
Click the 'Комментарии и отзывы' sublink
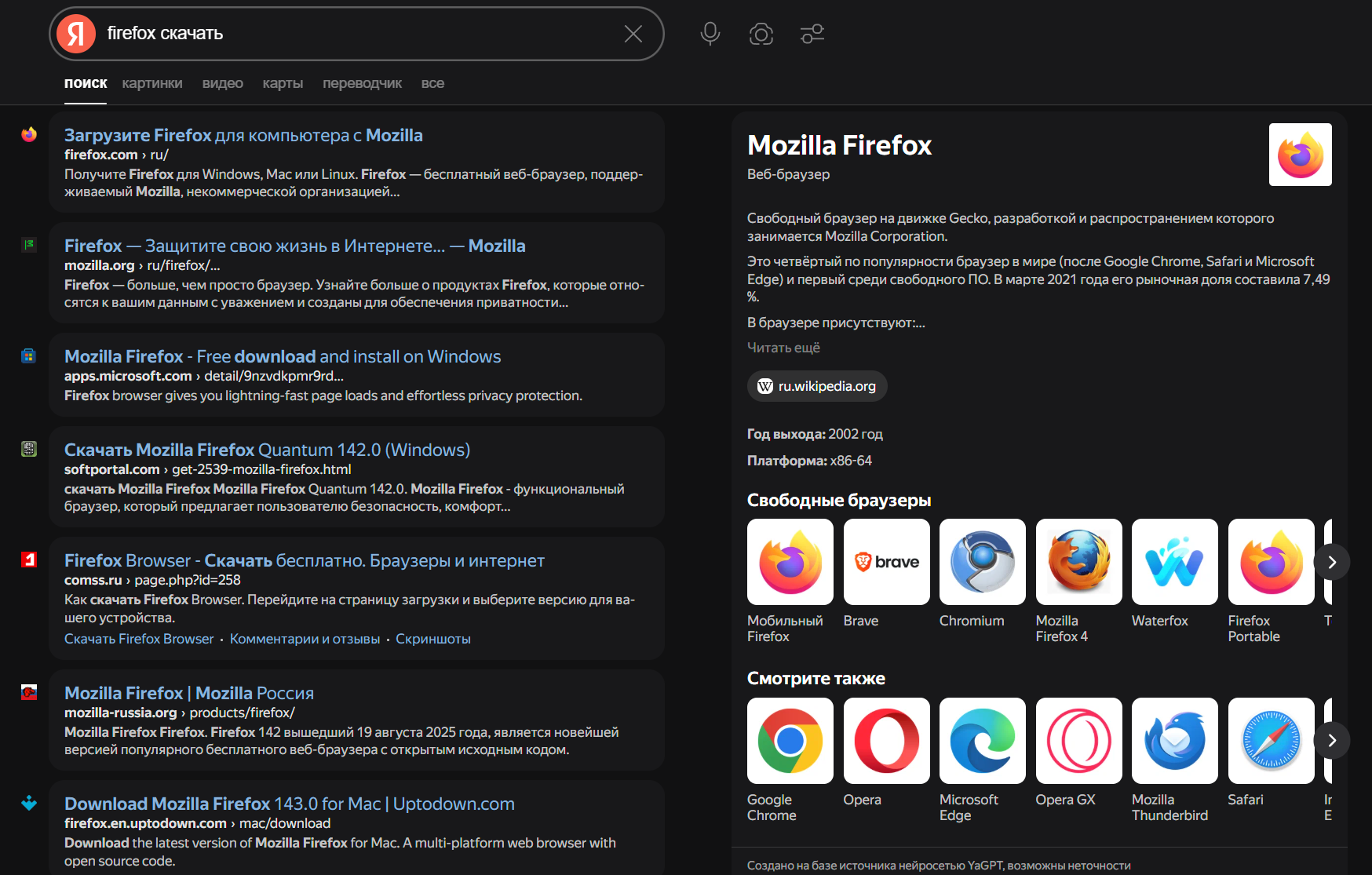(305, 639)
